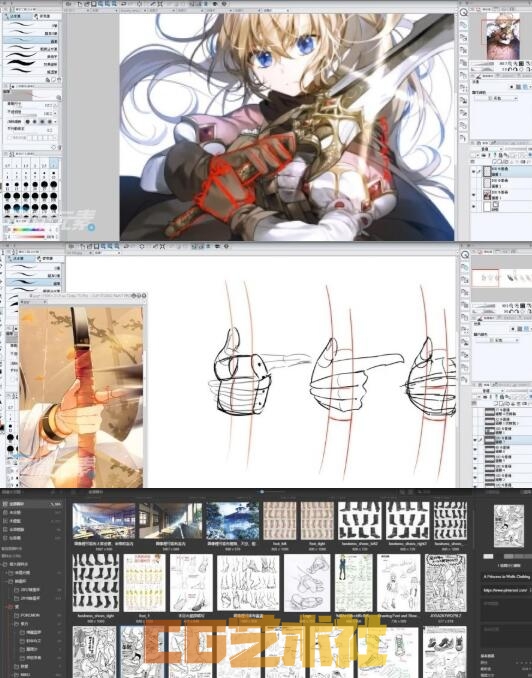This screenshot has width=532, height=678.
Task: Open school corridor thumbnail in image library
Action: point(170,521)
